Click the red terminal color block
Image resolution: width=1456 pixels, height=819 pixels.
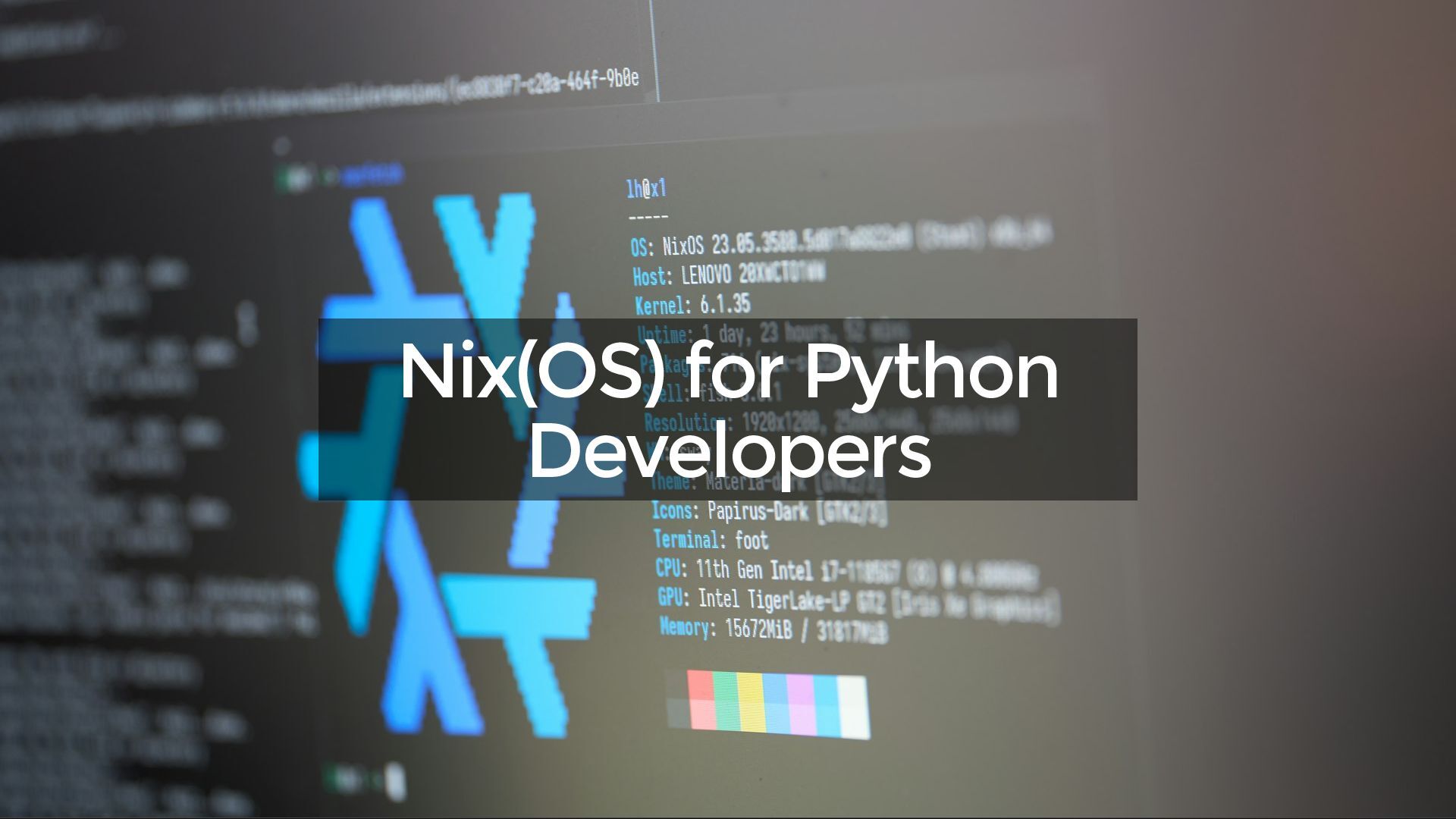701,701
